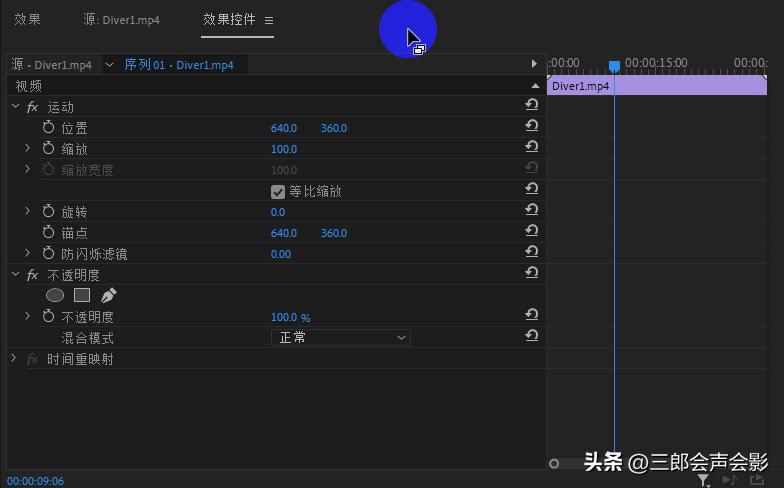Image resolution: width=784 pixels, height=488 pixels.
Task: Click the 位置 X value 640.0
Action: (x=284, y=128)
